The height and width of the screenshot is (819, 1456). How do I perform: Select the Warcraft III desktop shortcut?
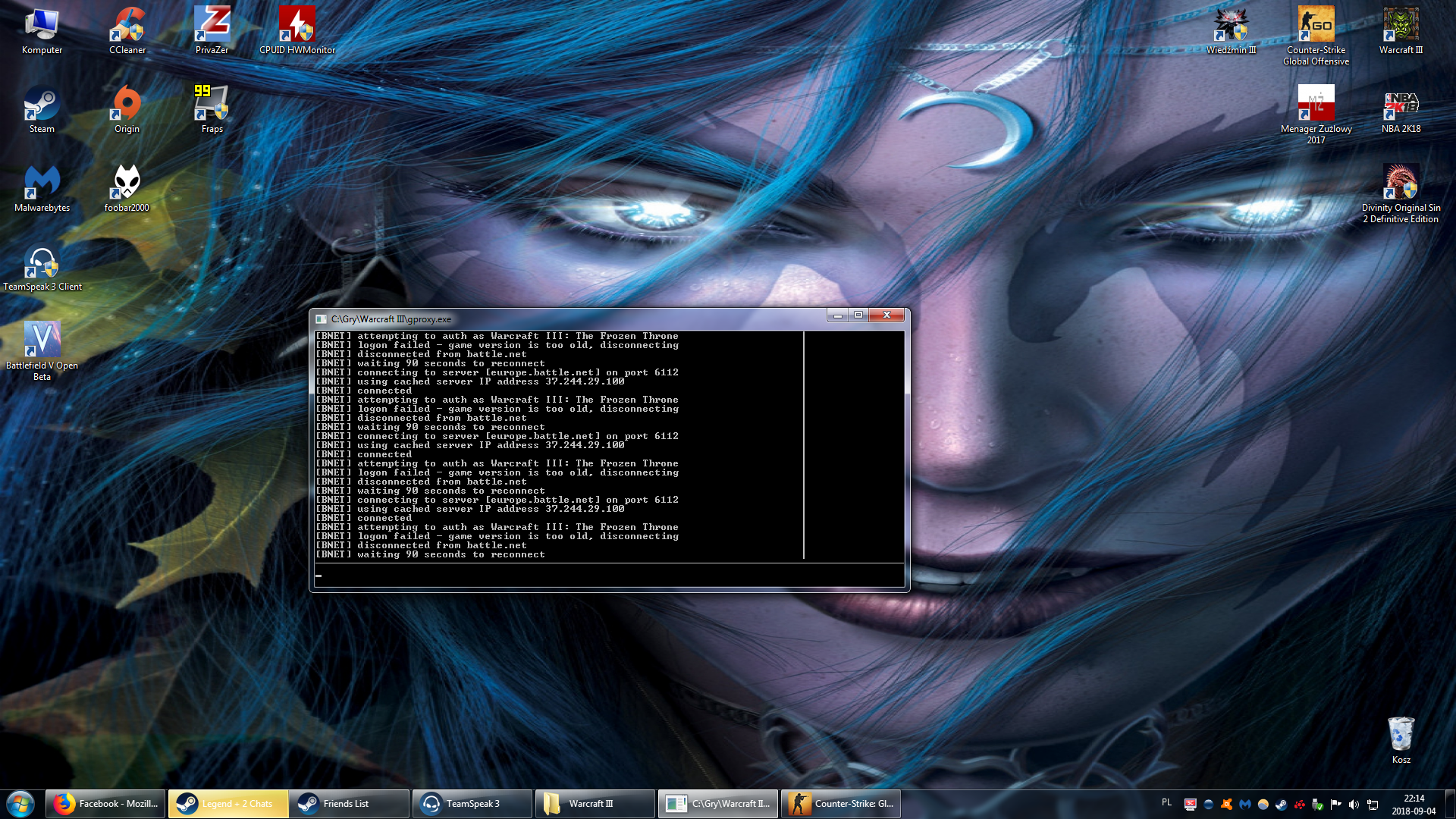point(1401,31)
